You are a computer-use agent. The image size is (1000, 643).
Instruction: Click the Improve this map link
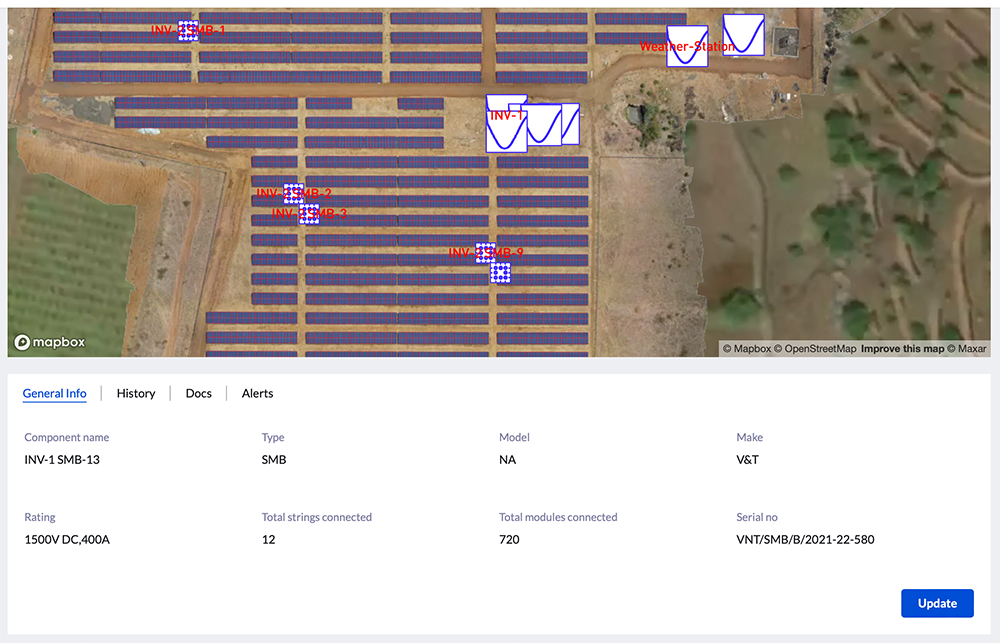[x=902, y=349]
